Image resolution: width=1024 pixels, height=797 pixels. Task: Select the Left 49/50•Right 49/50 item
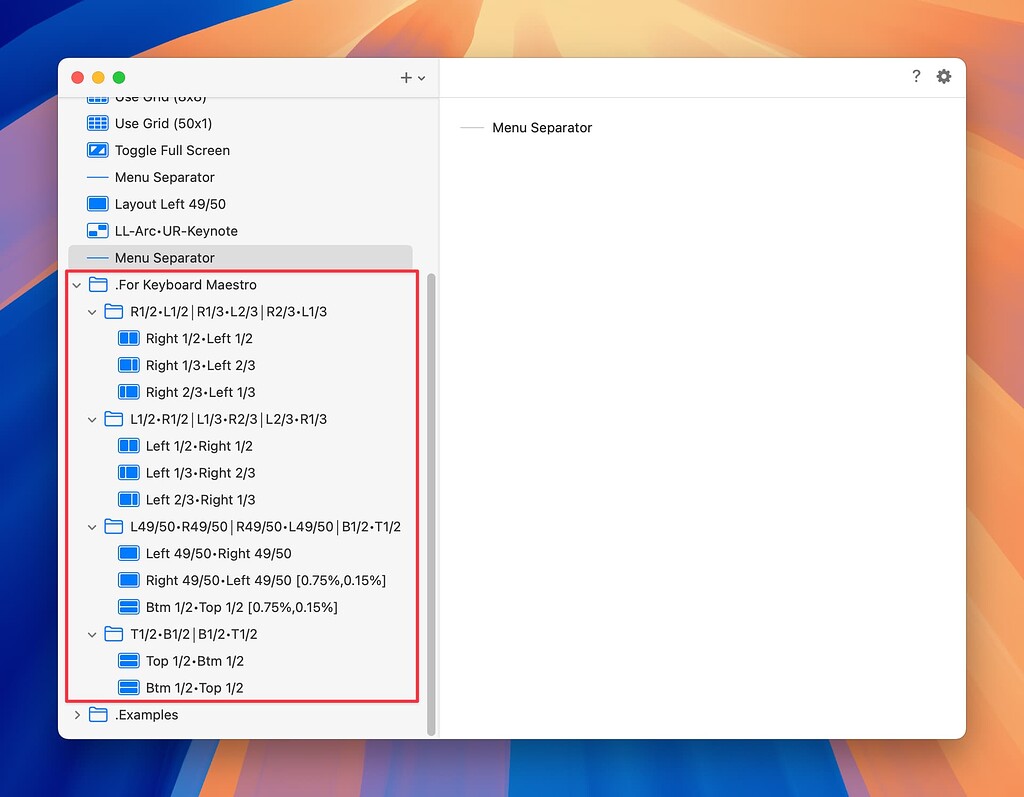point(218,554)
